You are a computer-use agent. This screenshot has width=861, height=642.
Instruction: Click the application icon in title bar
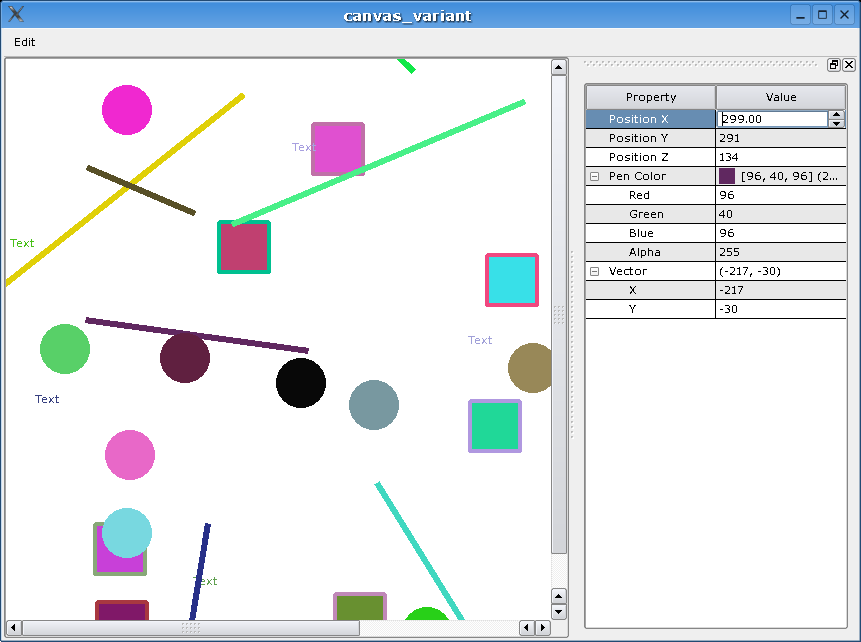16,15
